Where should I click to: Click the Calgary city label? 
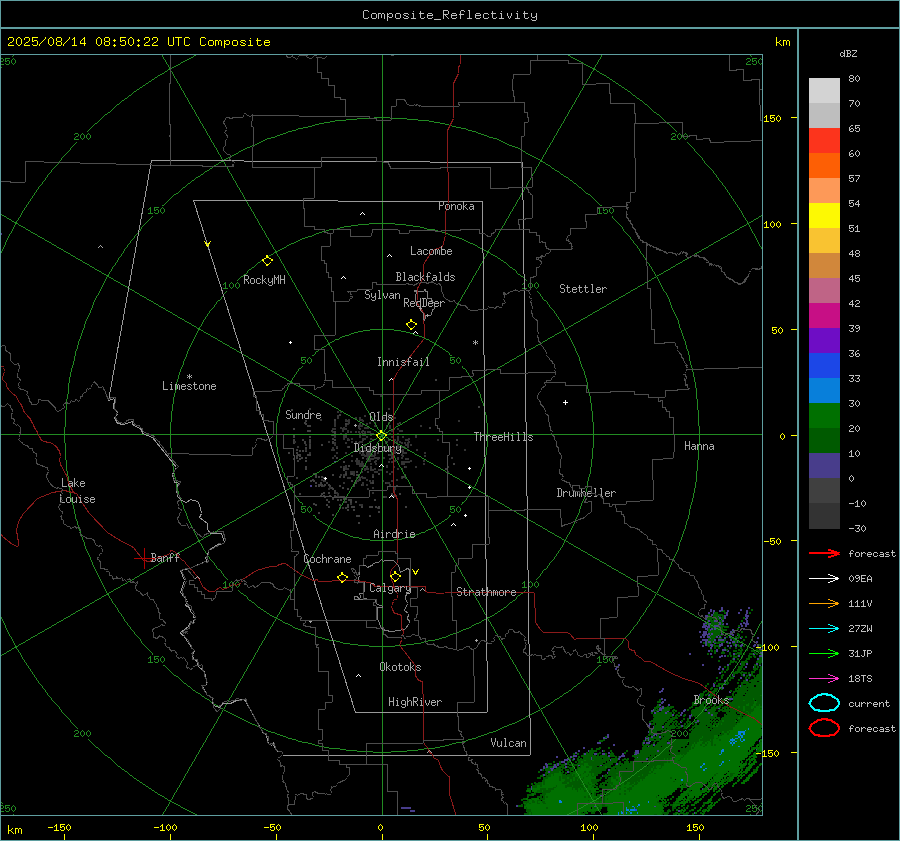pyautogui.click(x=390, y=588)
